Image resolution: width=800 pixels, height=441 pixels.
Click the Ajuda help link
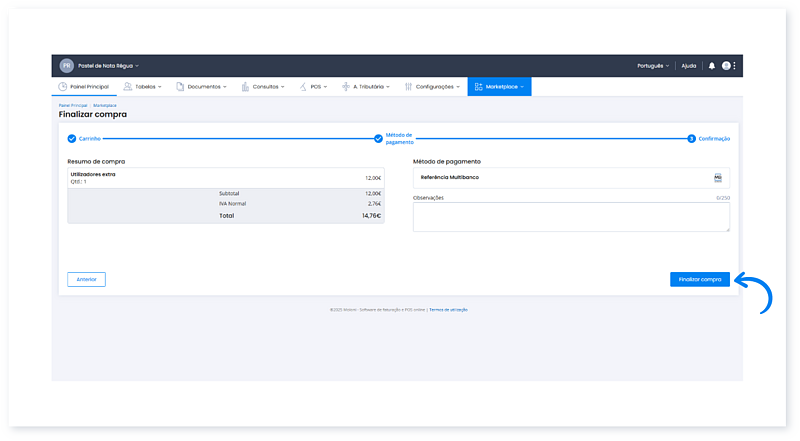coord(689,66)
